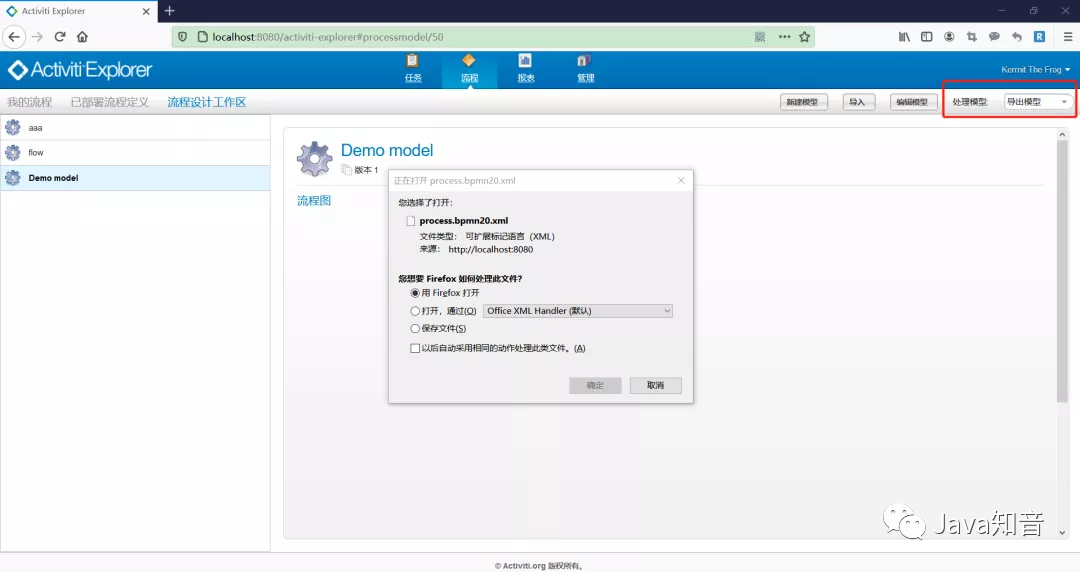
Task: Switch to 已部署流程定义 tab
Action: pos(110,102)
